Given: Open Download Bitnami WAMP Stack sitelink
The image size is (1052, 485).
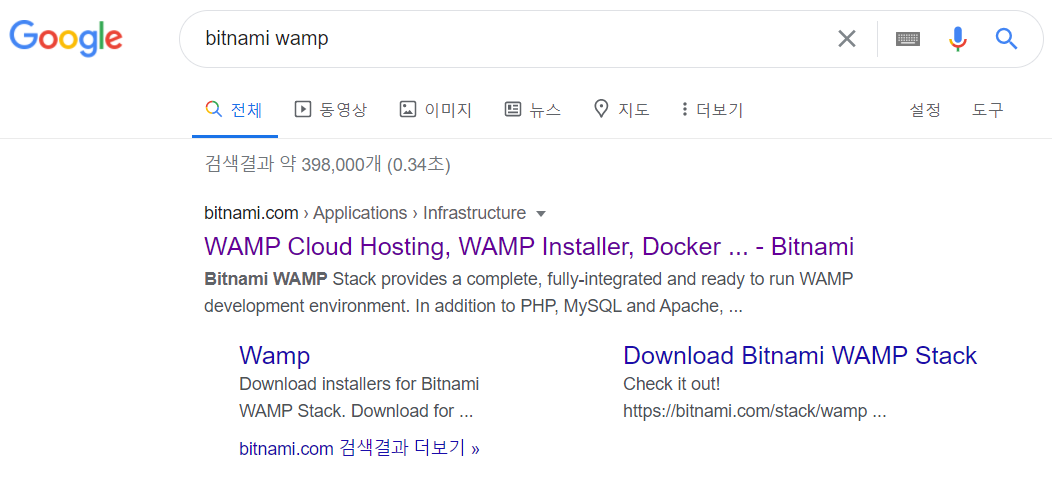Looking at the screenshot, I should (x=800, y=355).
